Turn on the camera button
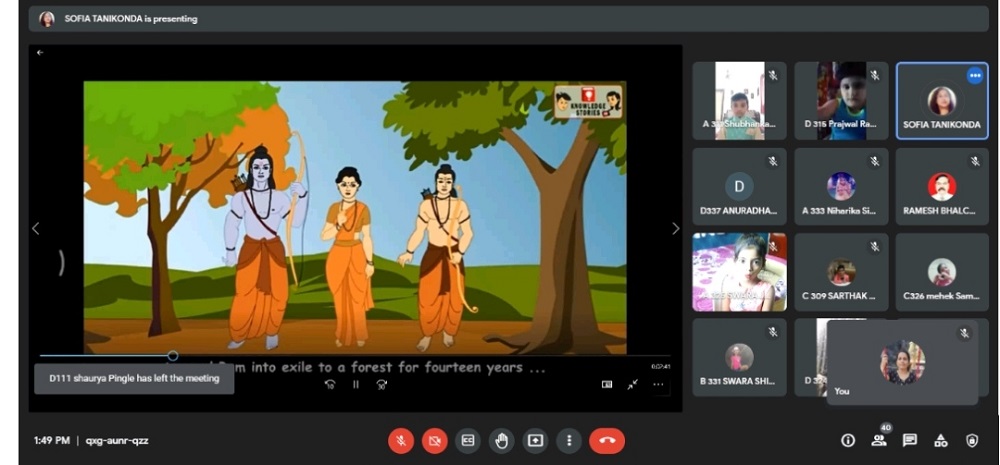1000x465 pixels. tap(434, 440)
